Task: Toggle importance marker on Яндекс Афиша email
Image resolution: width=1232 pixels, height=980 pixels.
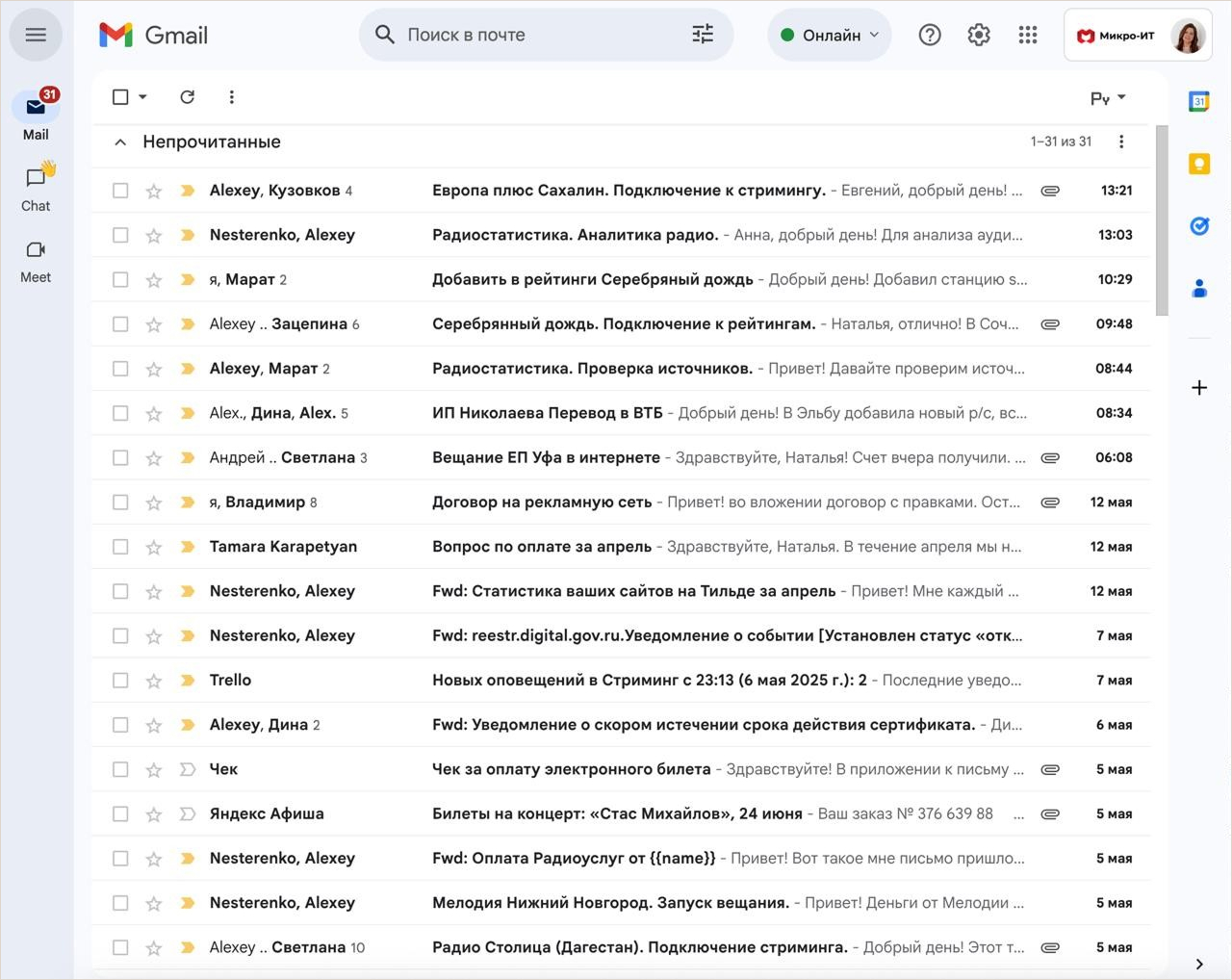Action: coord(188,814)
